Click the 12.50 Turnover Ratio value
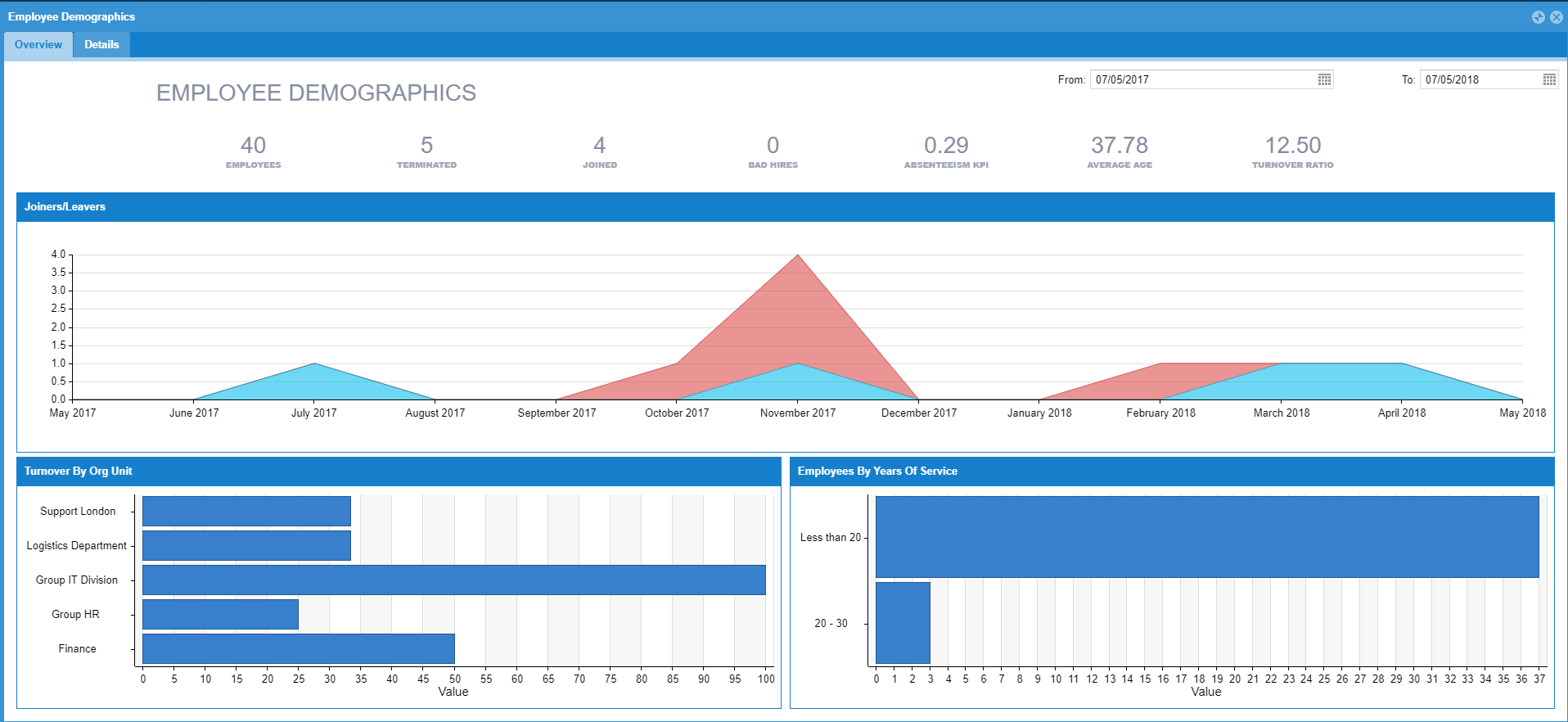 1293,146
